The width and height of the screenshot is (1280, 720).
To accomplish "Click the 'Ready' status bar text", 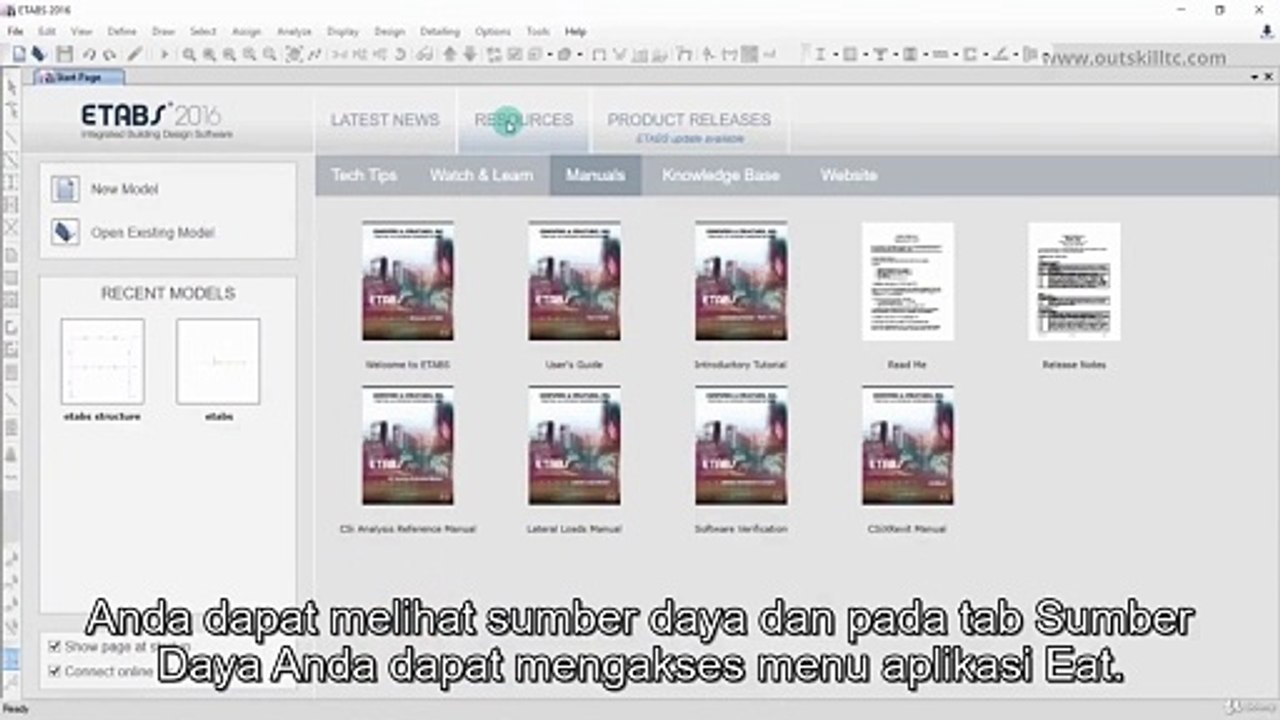I will 16,709.
